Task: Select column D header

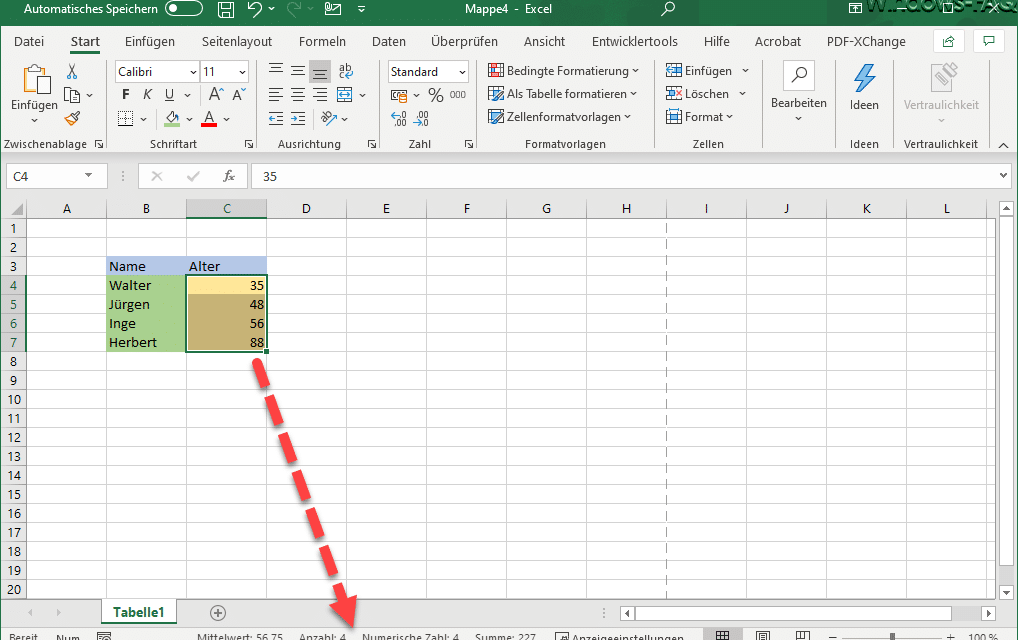Action: pos(306,208)
